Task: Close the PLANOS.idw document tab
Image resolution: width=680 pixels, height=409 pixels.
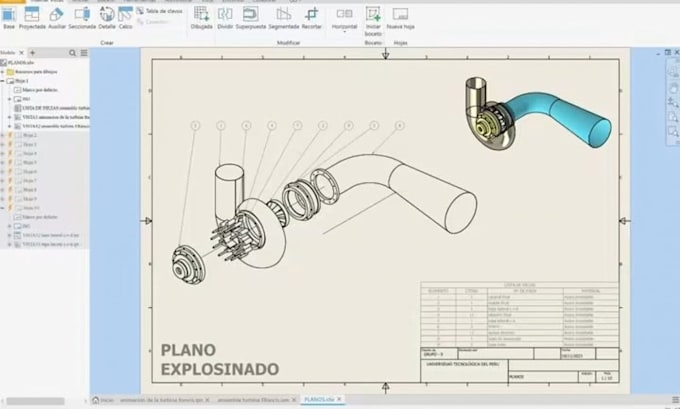Action: click(339, 399)
